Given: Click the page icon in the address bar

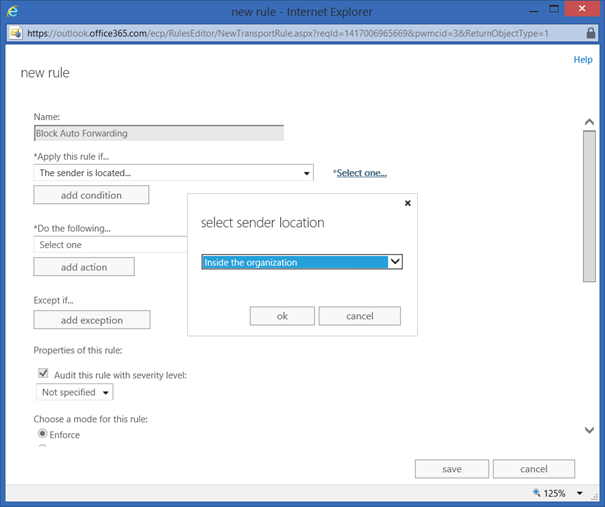Looking at the screenshot, I should tap(15, 33).
